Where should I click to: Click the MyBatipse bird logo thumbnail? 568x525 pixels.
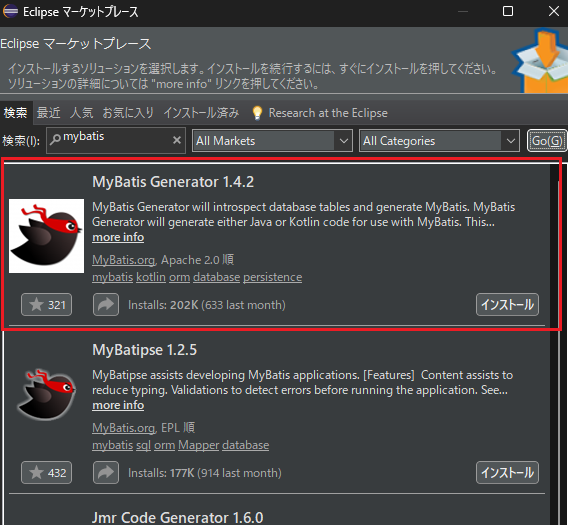(x=46, y=394)
